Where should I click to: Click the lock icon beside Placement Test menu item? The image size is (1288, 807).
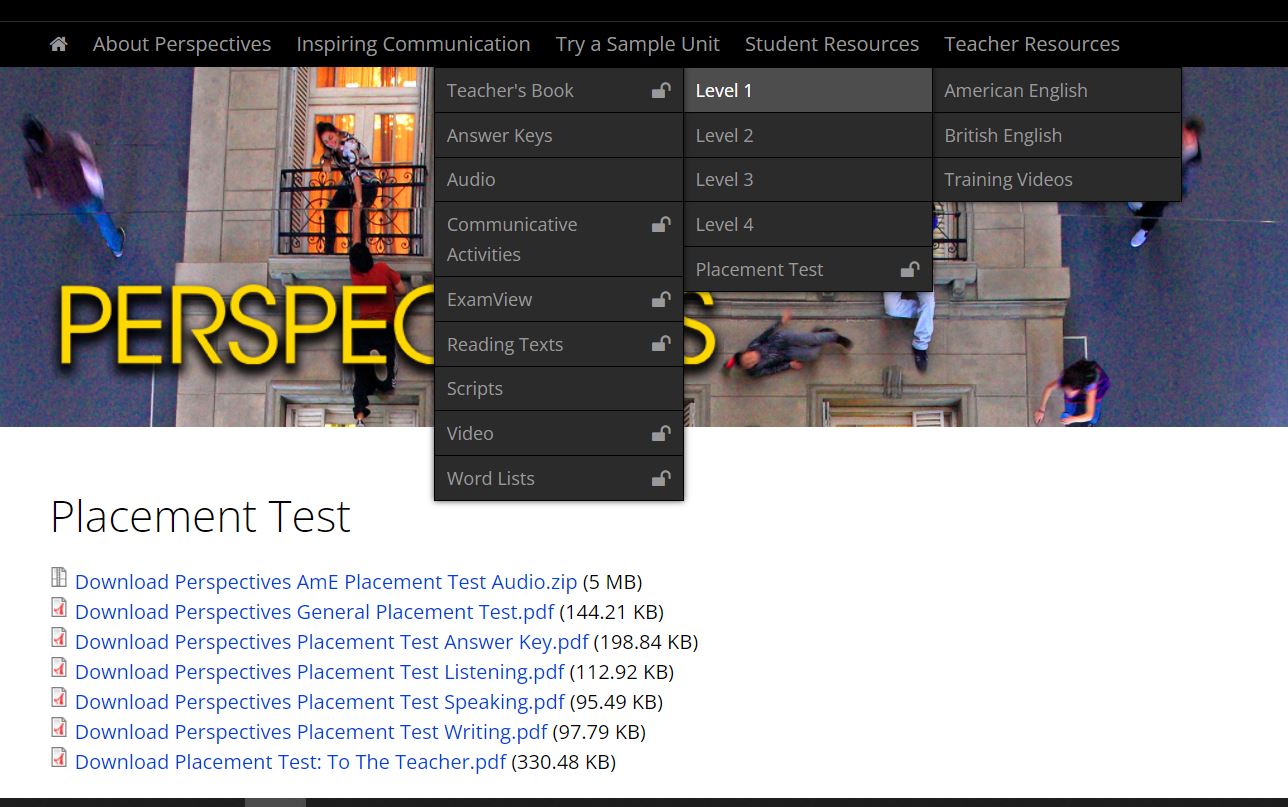pos(910,270)
